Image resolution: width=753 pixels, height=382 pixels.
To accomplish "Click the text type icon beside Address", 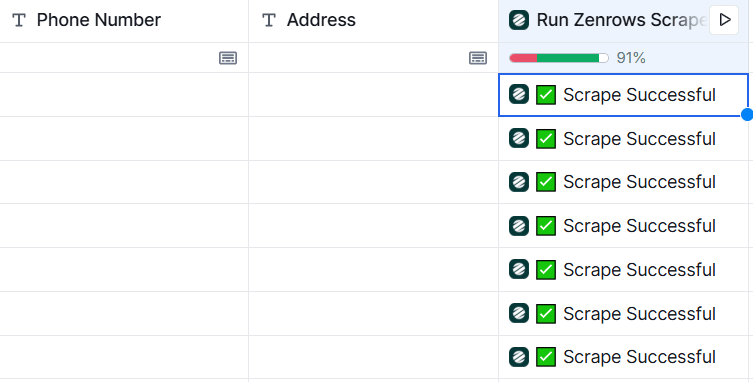I will click(x=269, y=20).
